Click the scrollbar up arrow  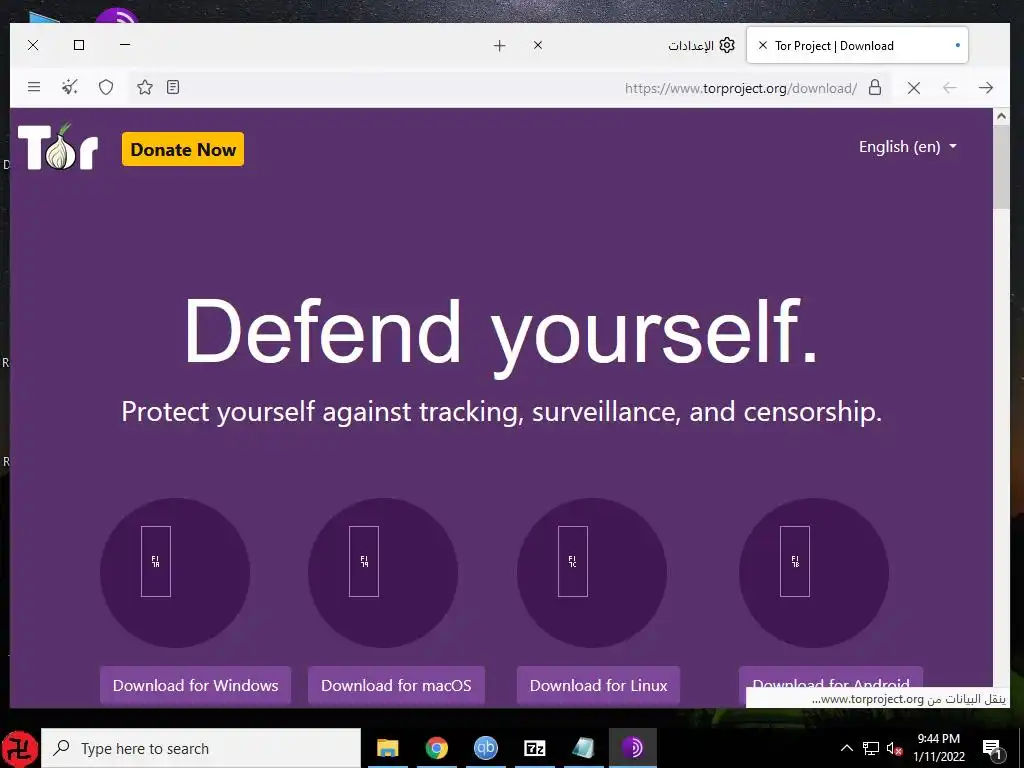coord(1001,116)
